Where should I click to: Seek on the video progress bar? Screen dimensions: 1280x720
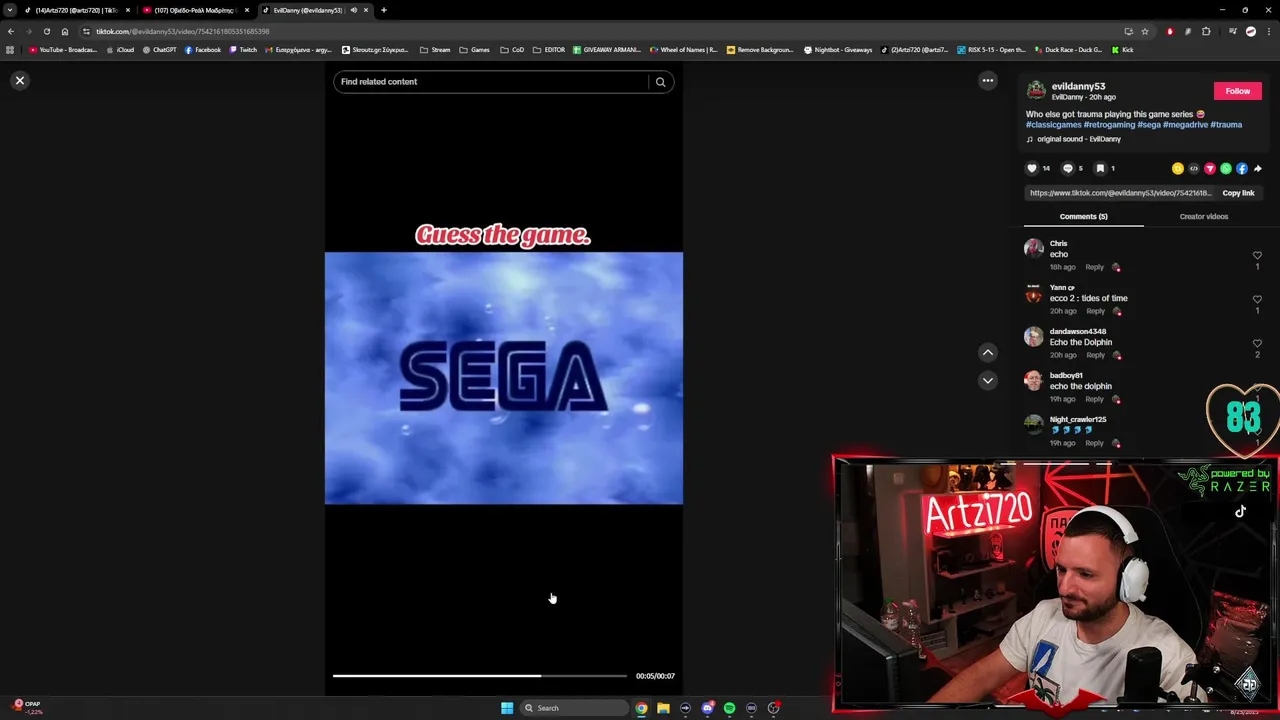(x=480, y=676)
